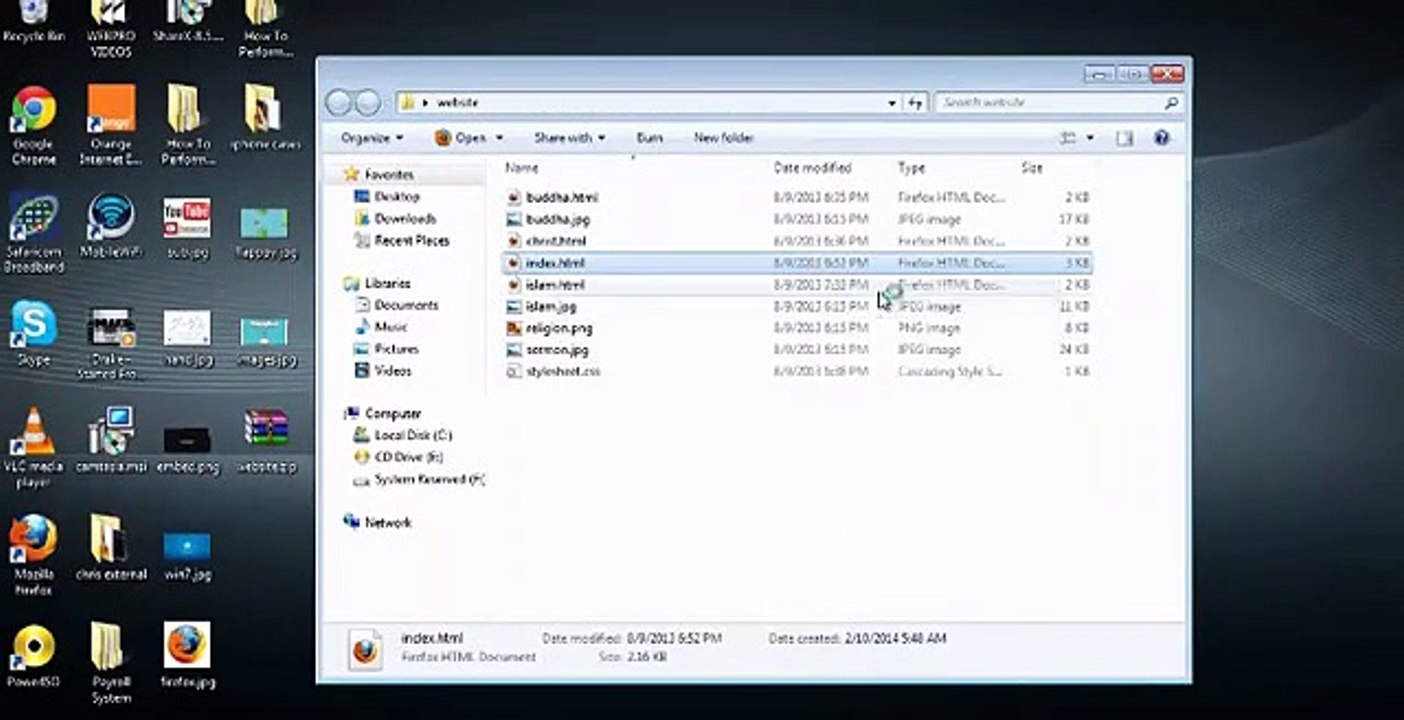Select the buddha.jpg file name

click(558, 219)
